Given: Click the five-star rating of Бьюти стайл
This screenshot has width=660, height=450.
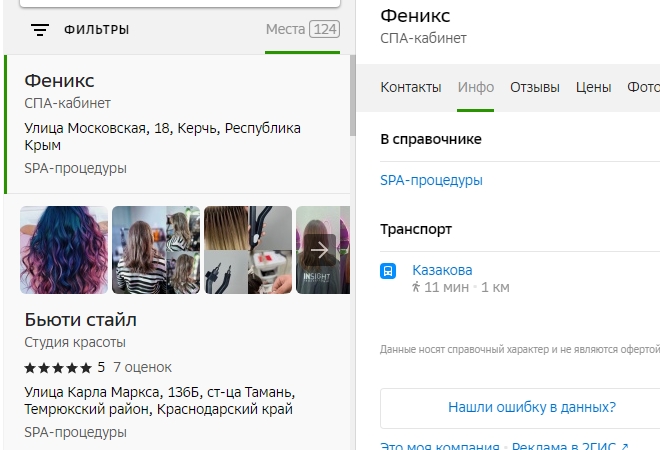Looking at the screenshot, I should [58, 367].
